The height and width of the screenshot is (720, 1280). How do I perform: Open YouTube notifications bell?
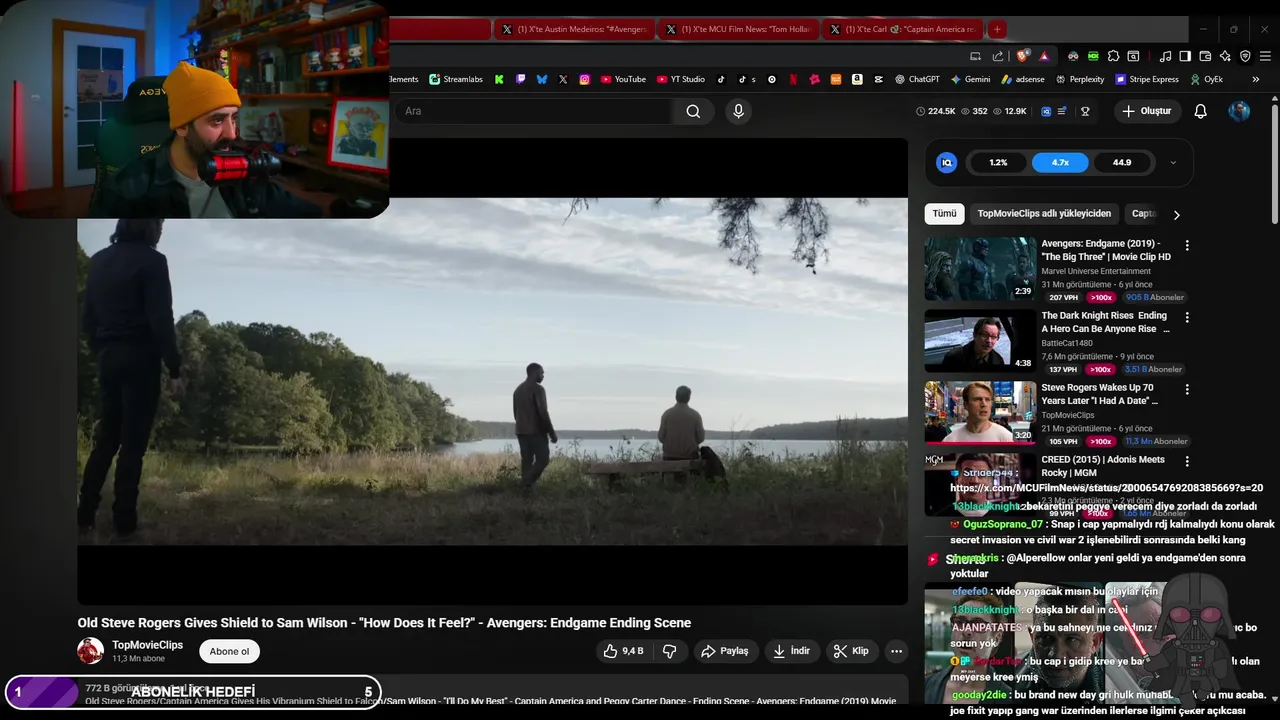click(1201, 111)
